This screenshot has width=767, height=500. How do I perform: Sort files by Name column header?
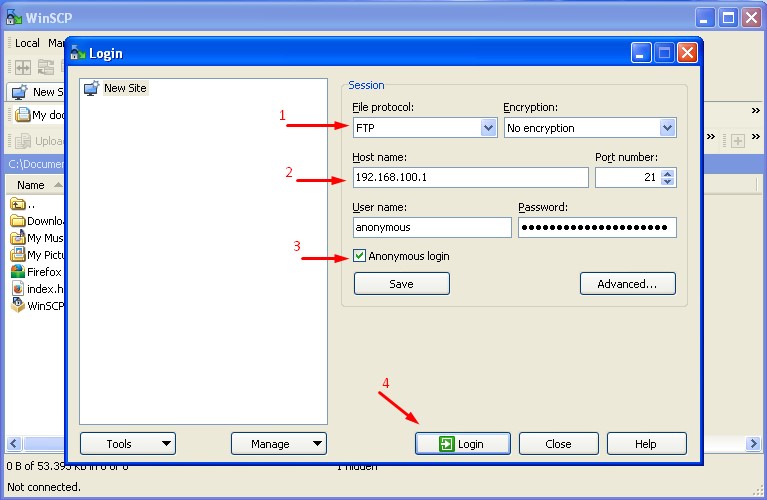(x=31, y=185)
